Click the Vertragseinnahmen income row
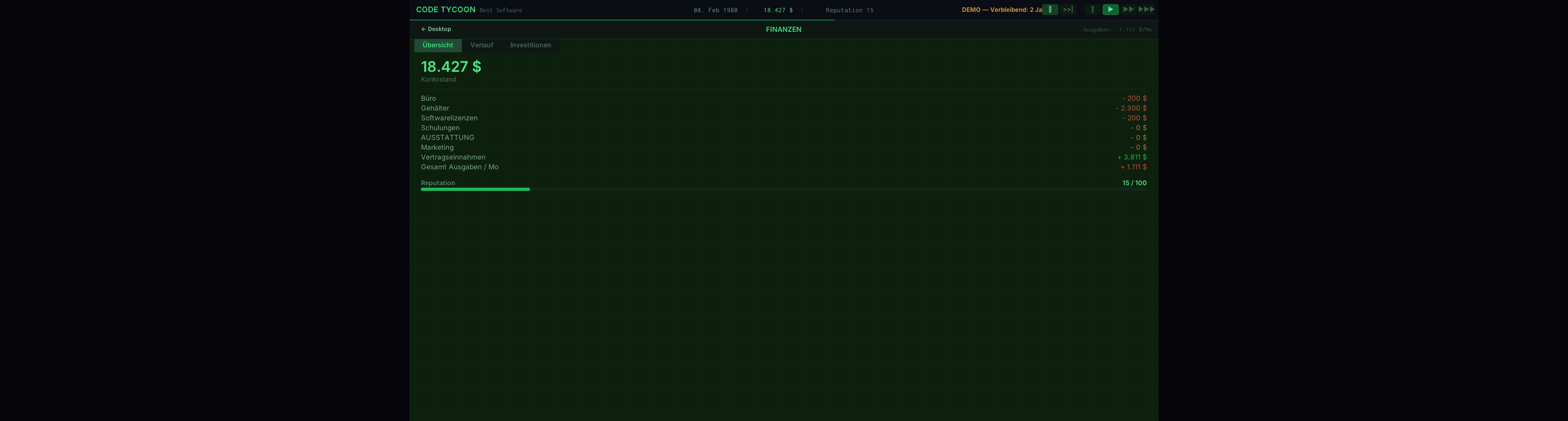1568x421 pixels. click(x=784, y=157)
